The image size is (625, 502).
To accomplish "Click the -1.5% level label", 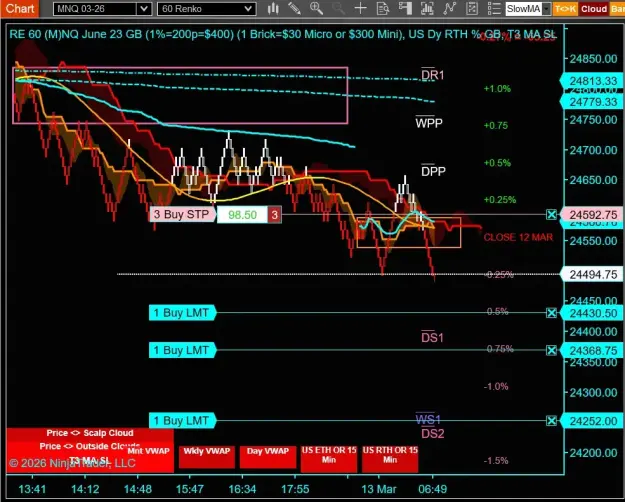I will coord(496,461).
